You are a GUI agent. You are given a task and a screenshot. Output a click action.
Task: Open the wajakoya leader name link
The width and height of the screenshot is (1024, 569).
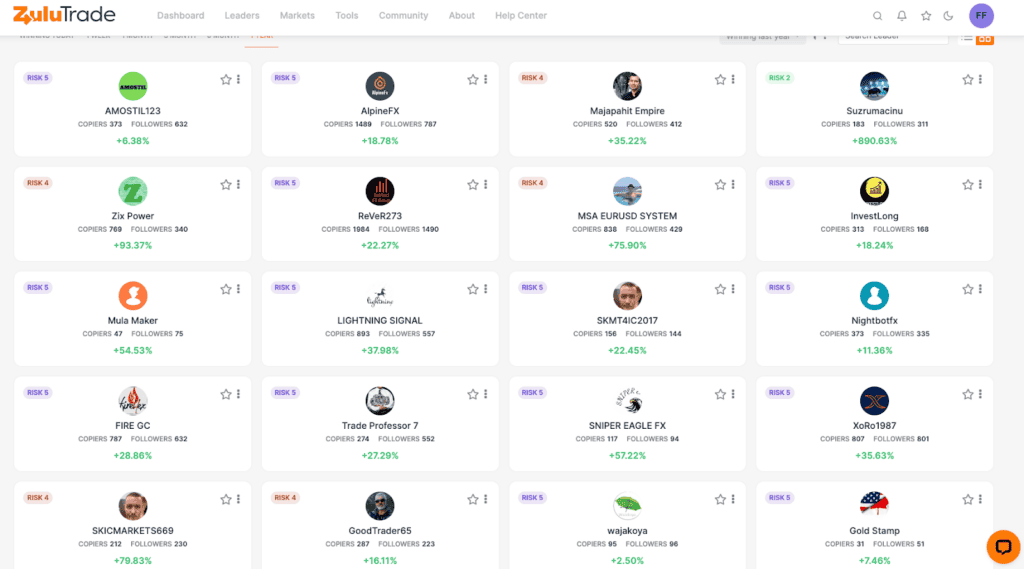tap(627, 531)
